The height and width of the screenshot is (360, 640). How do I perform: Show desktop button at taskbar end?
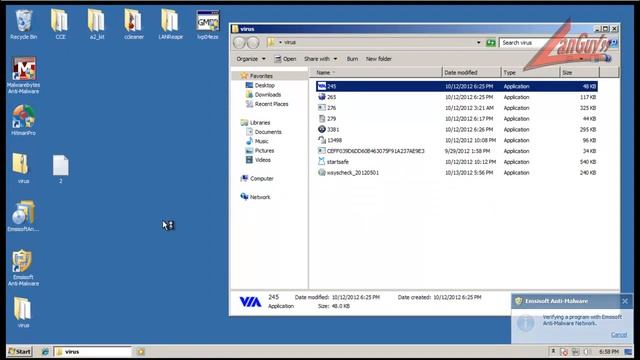(628, 351)
